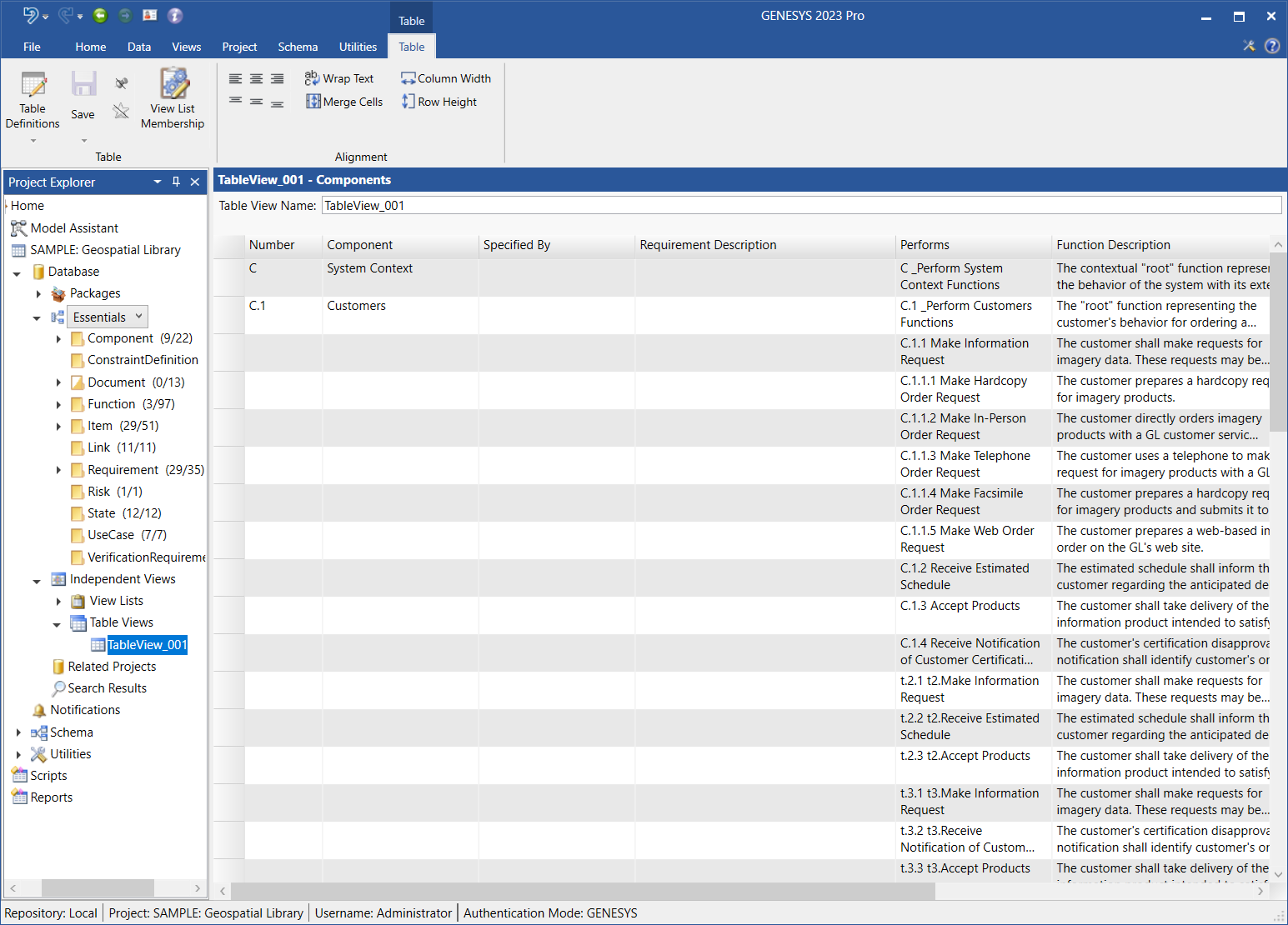
Task: Toggle center horizontal text alignment
Action: pos(256,79)
